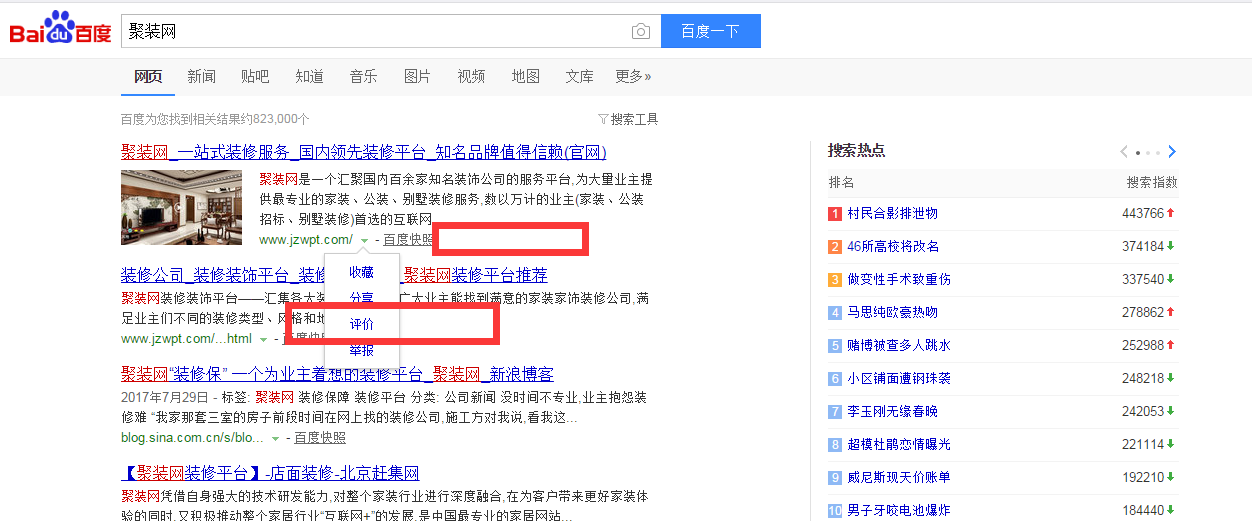Image resolution: width=1252 pixels, height=521 pixels.
Task: Open 百度快照 under sina blog result
Action: tap(320, 438)
